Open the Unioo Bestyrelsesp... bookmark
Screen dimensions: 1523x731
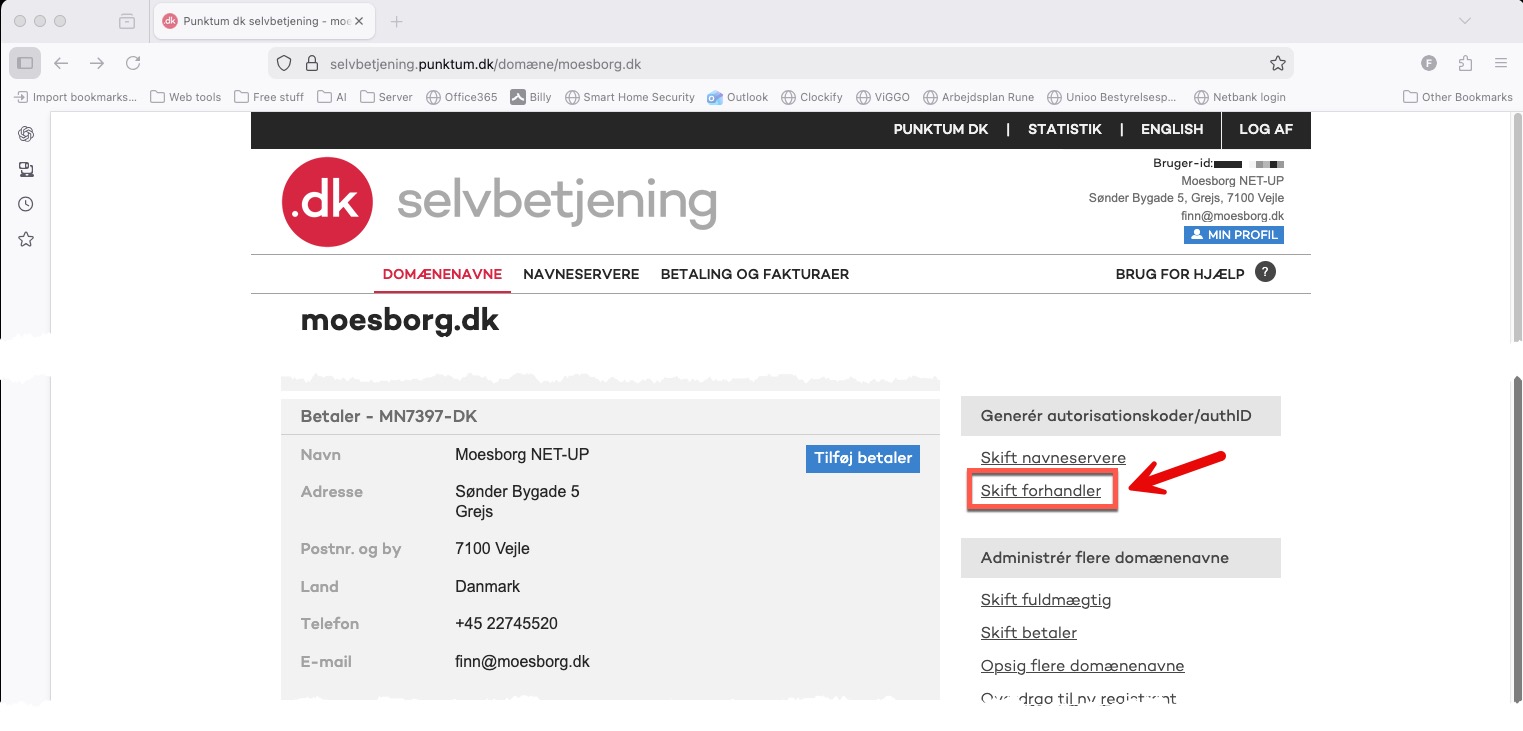[1112, 97]
